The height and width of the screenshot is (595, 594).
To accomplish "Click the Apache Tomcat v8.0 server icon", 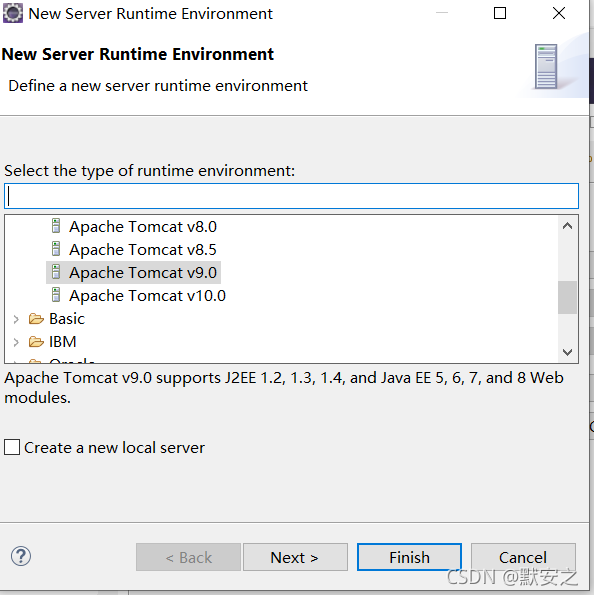I will point(56,226).
